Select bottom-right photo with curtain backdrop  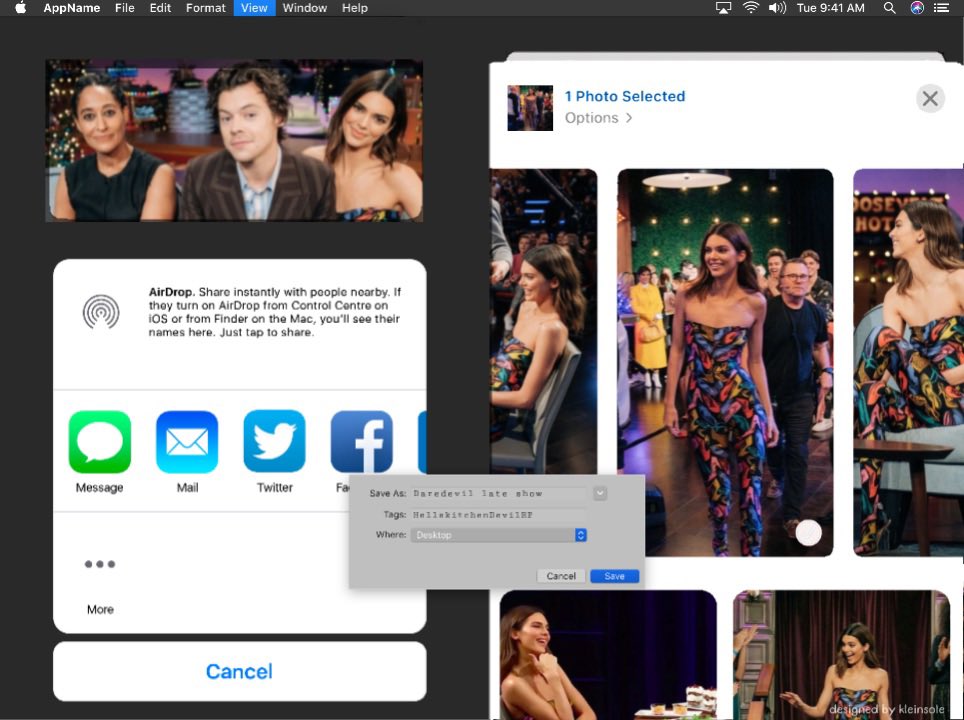[841, 655]
